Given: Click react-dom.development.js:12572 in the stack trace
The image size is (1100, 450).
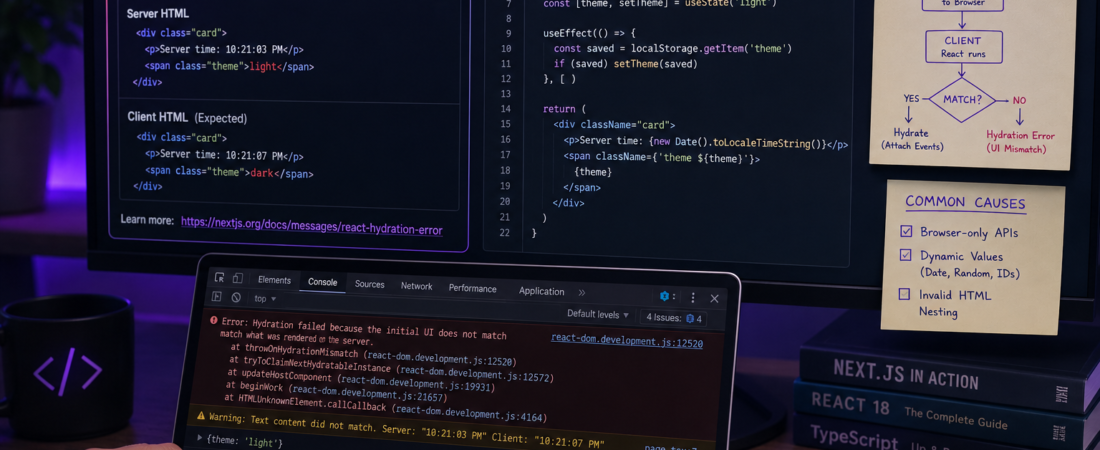Looking at the screenshot, I should tap(477, 372).
